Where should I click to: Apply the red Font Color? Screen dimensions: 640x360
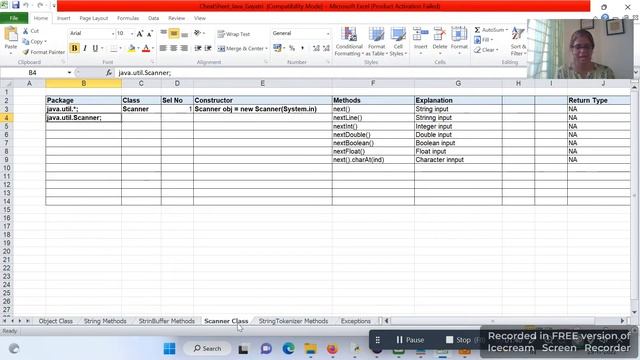pyautogui.click(x=146, y=49)
